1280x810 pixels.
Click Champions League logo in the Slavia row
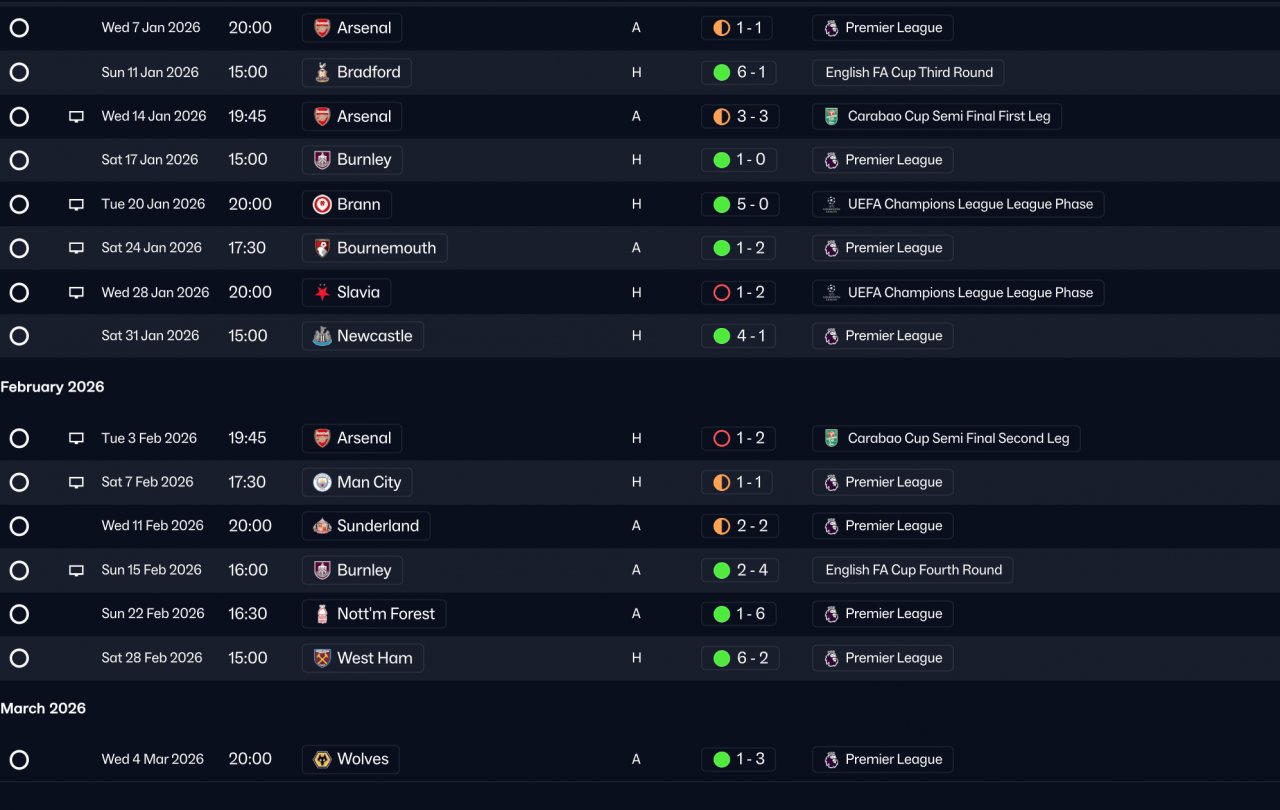(831, 293)
